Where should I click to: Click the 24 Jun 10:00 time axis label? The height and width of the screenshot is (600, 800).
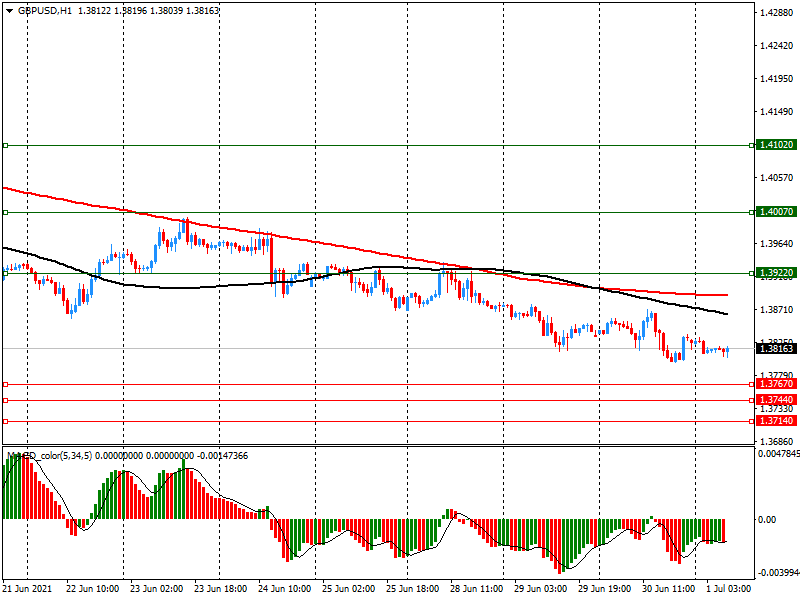point(285,589)
